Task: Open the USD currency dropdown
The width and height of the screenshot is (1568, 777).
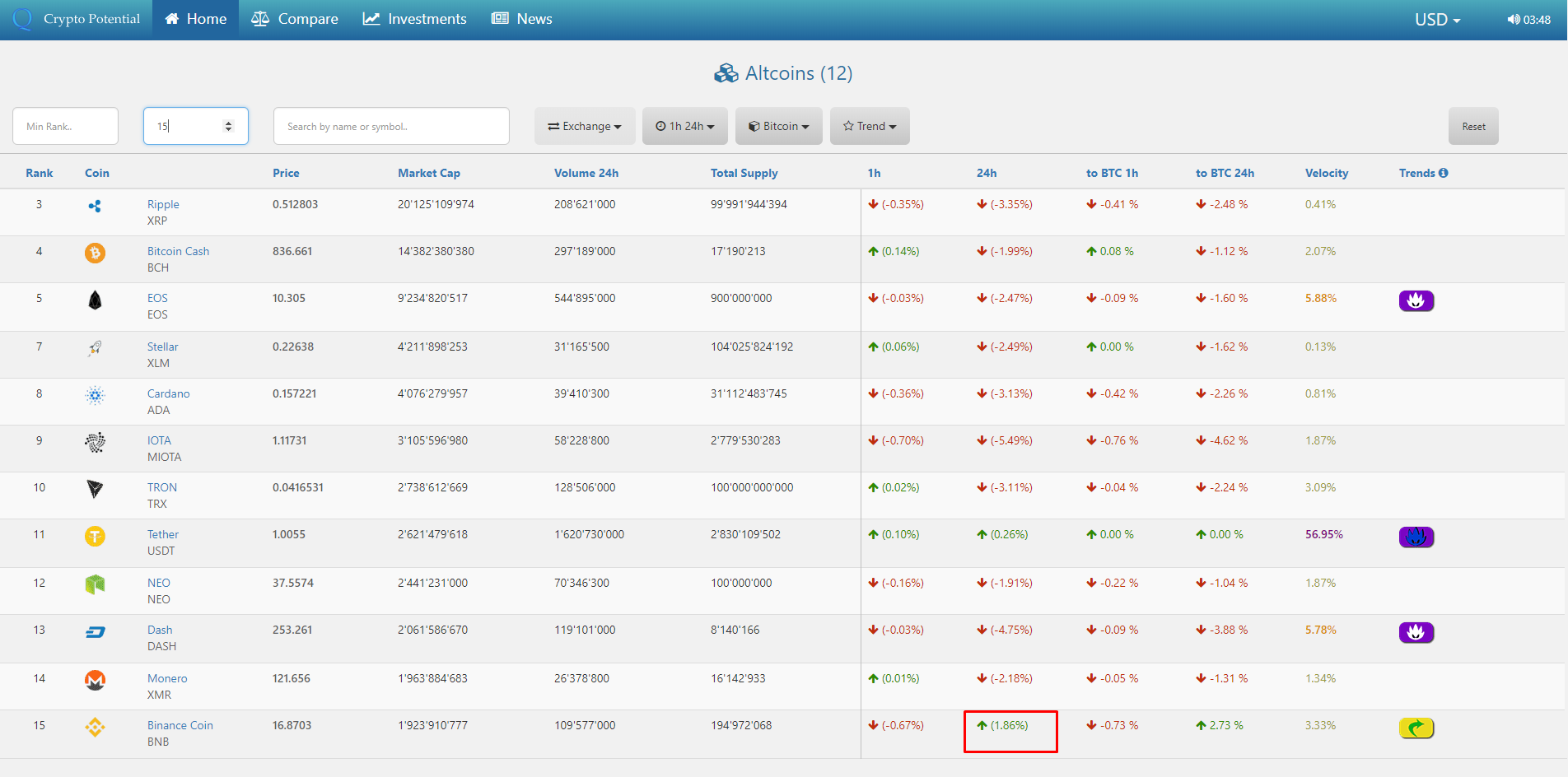Action: click(x=1437, y=20)
